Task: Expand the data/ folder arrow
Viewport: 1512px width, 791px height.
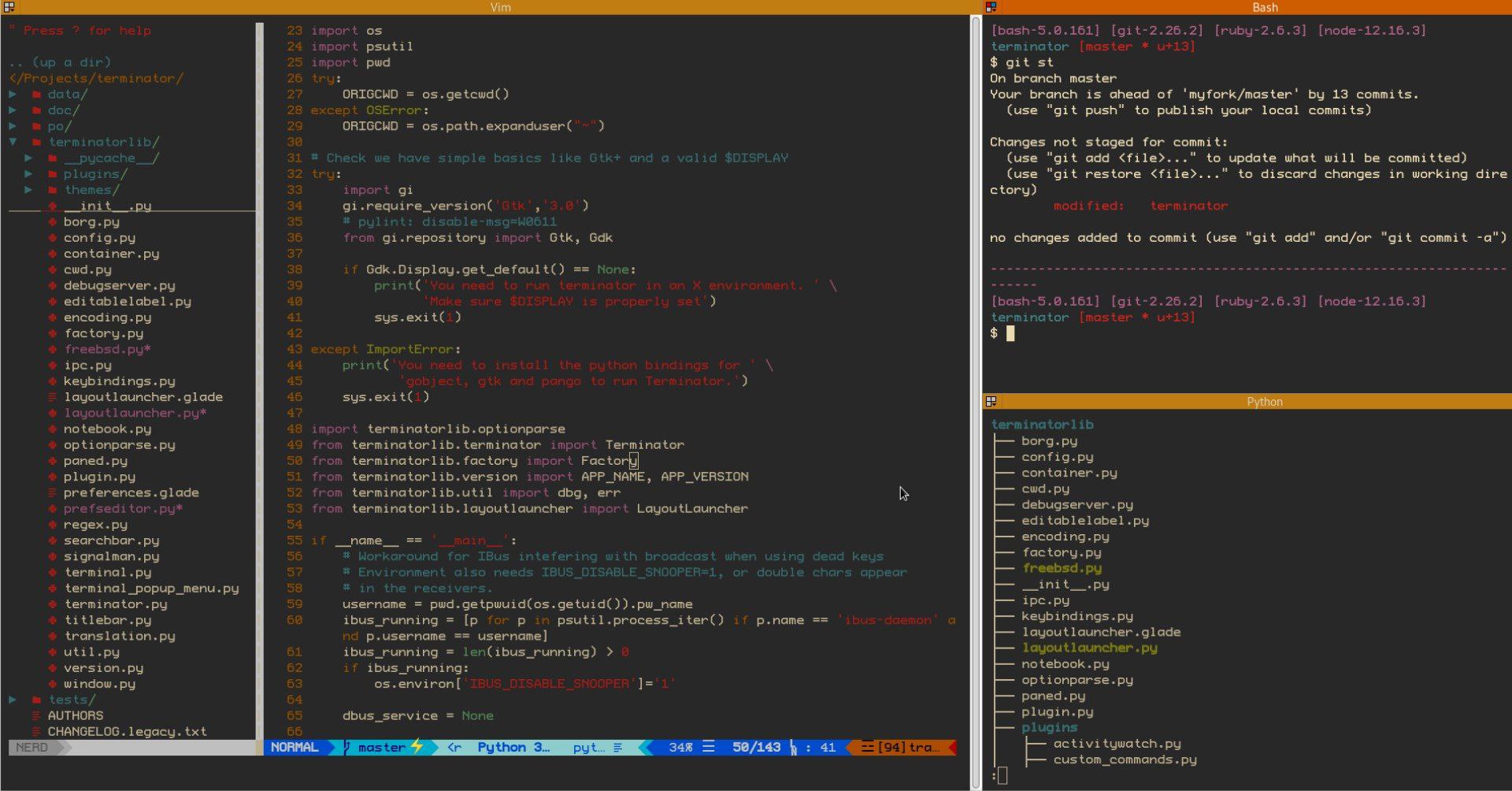Action: [13, 95]
